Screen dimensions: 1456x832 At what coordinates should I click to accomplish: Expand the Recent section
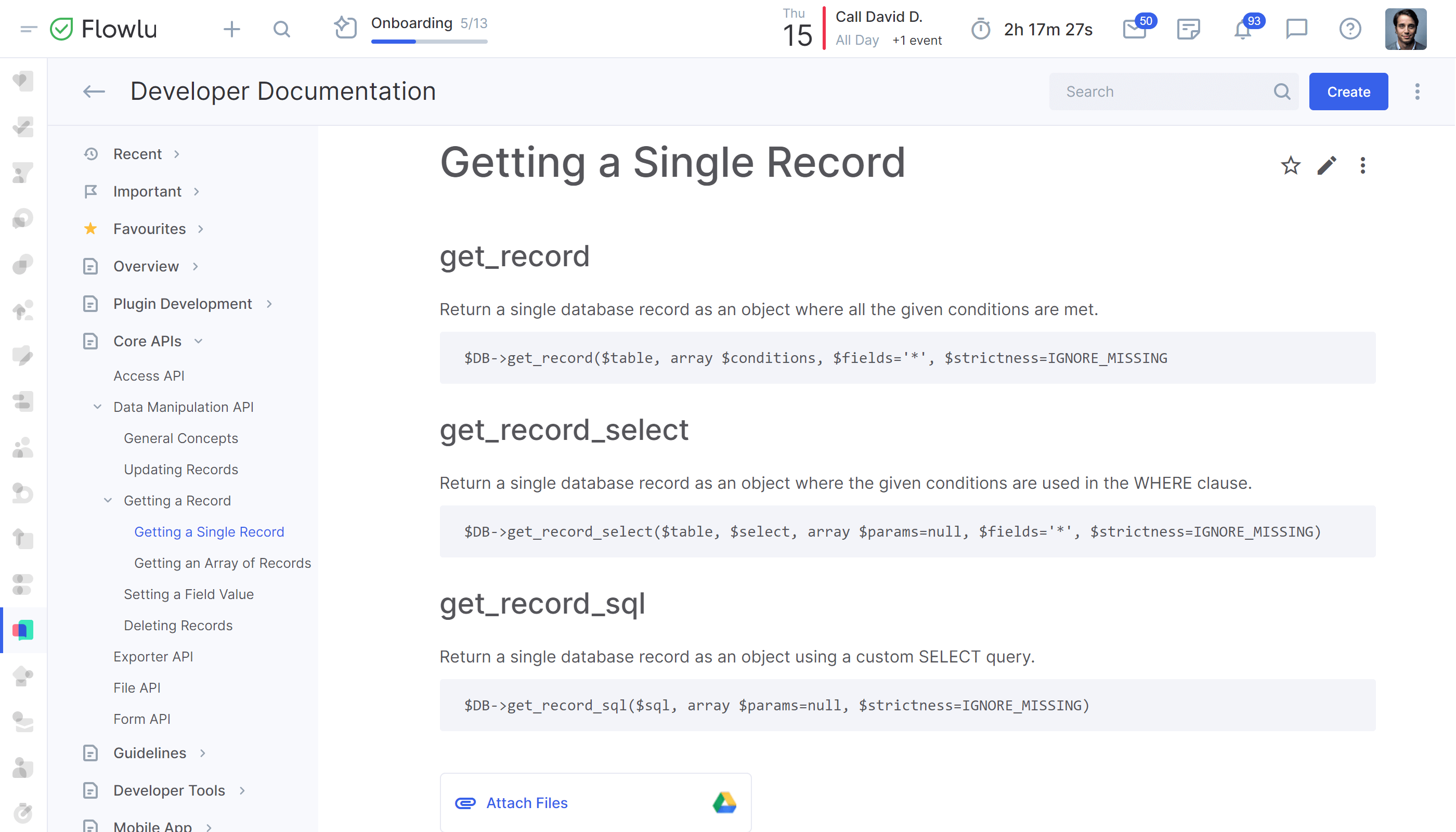(x=177, y=154)
